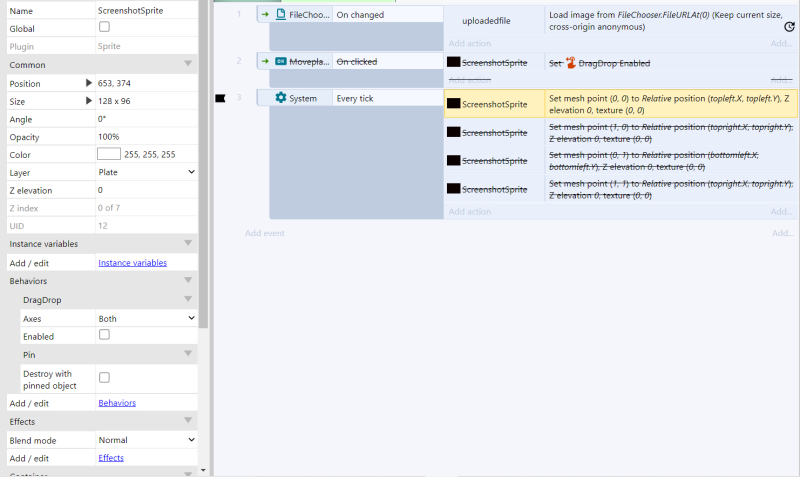This screenshot has width=800, height=477.
Task: Click Add action under event 1
Action: click(470, 43)
